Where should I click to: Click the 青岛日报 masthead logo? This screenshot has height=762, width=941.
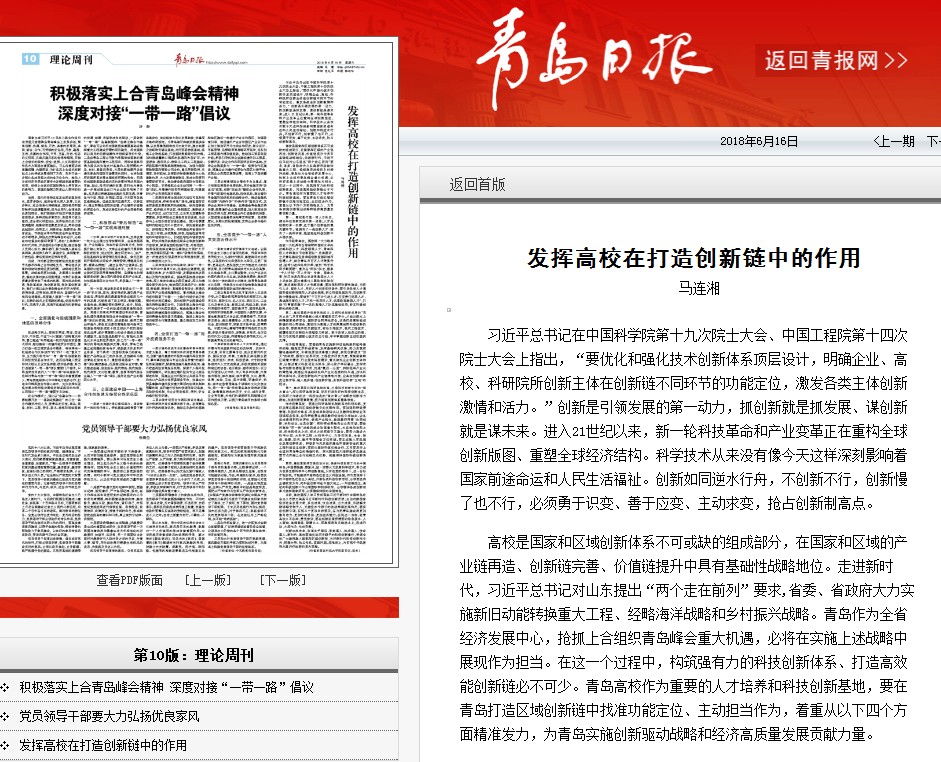(593, 59)
